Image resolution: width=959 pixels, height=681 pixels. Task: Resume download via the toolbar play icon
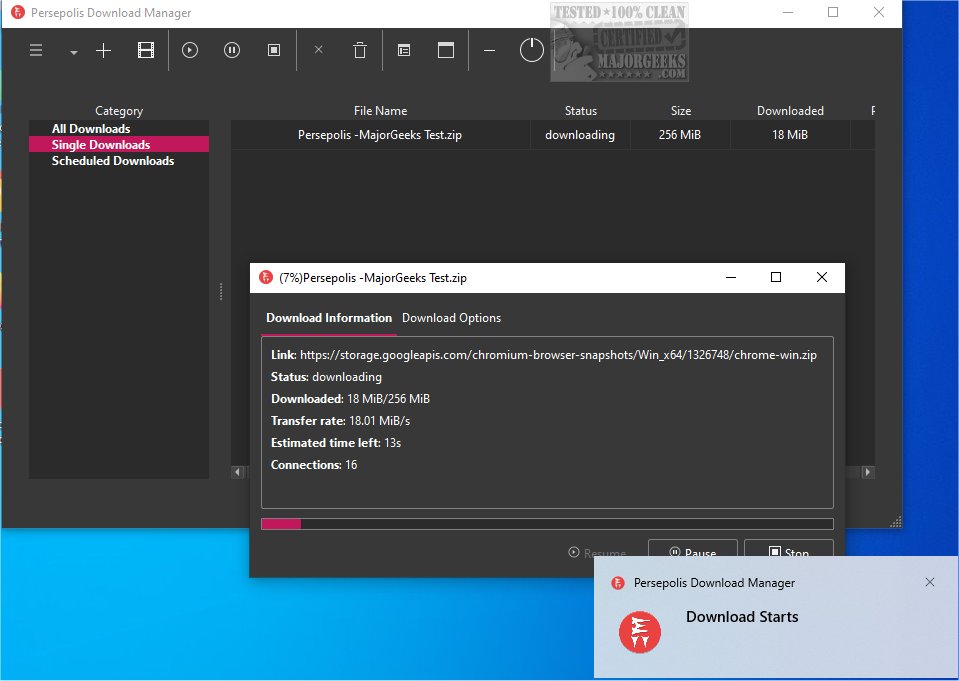coord(190,50)
